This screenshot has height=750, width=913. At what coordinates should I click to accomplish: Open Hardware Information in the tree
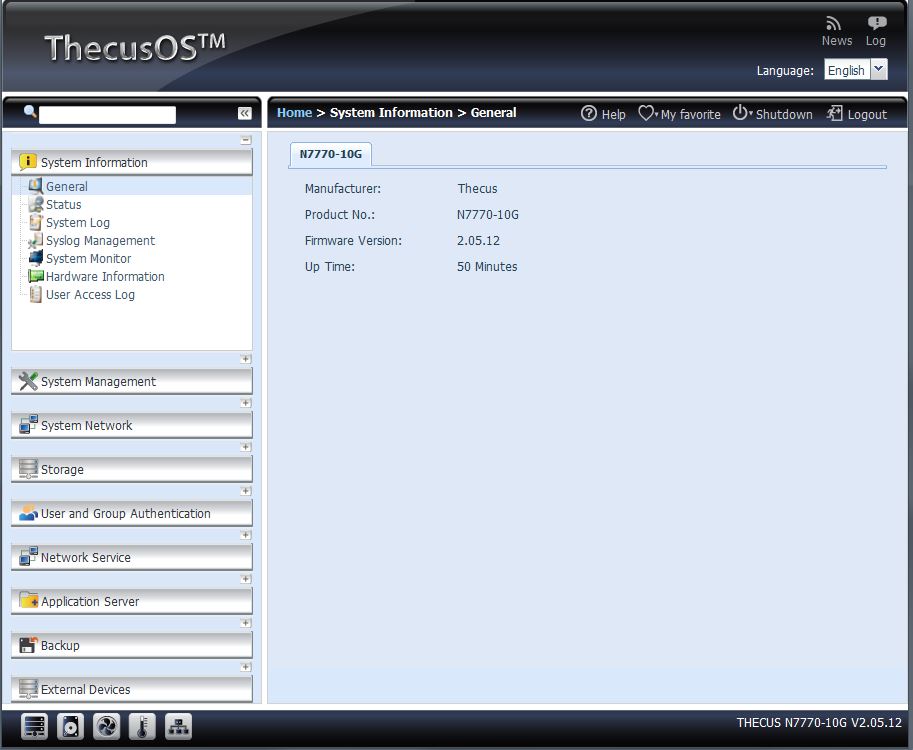[105, 277]
